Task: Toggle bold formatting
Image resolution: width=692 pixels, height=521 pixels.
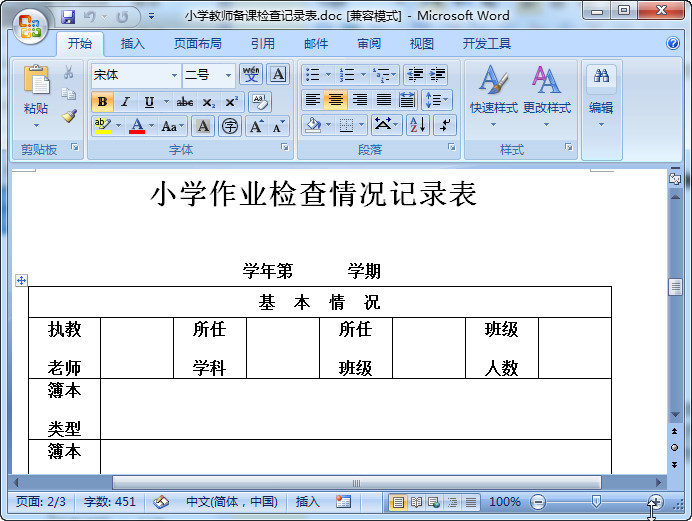Action: 102,102
